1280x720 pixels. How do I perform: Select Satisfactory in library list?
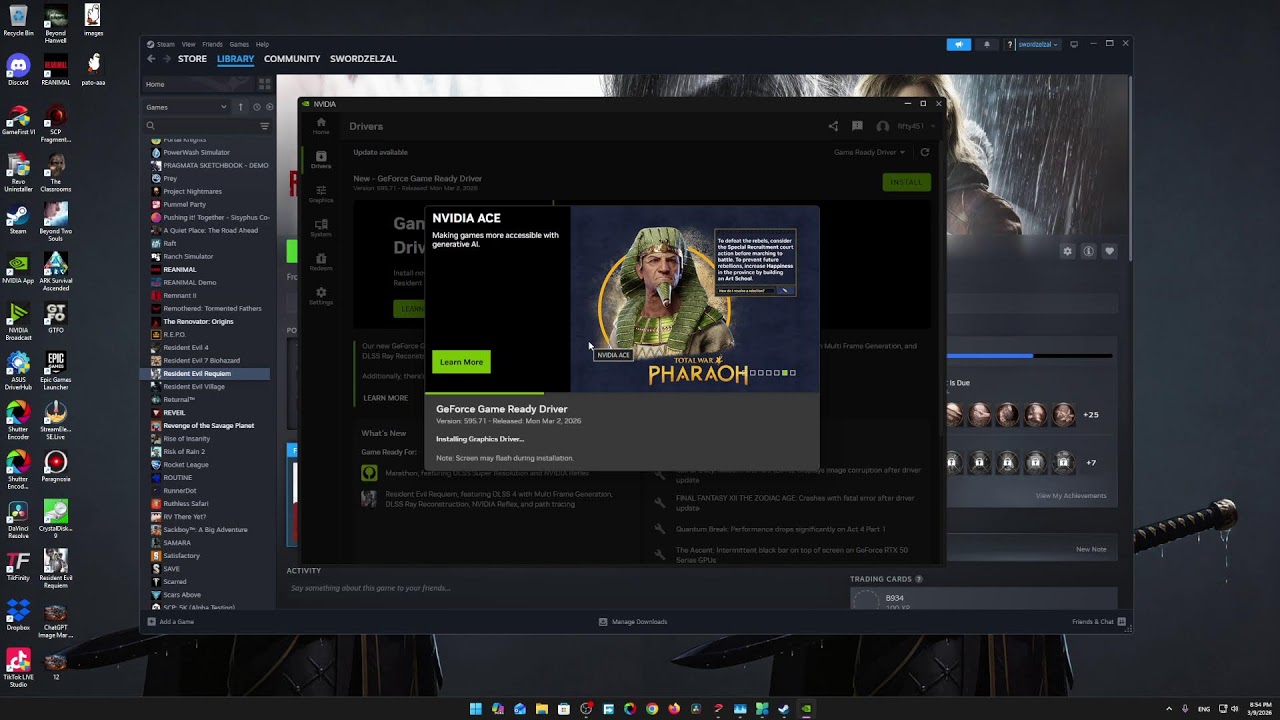[x=181, y=555]
